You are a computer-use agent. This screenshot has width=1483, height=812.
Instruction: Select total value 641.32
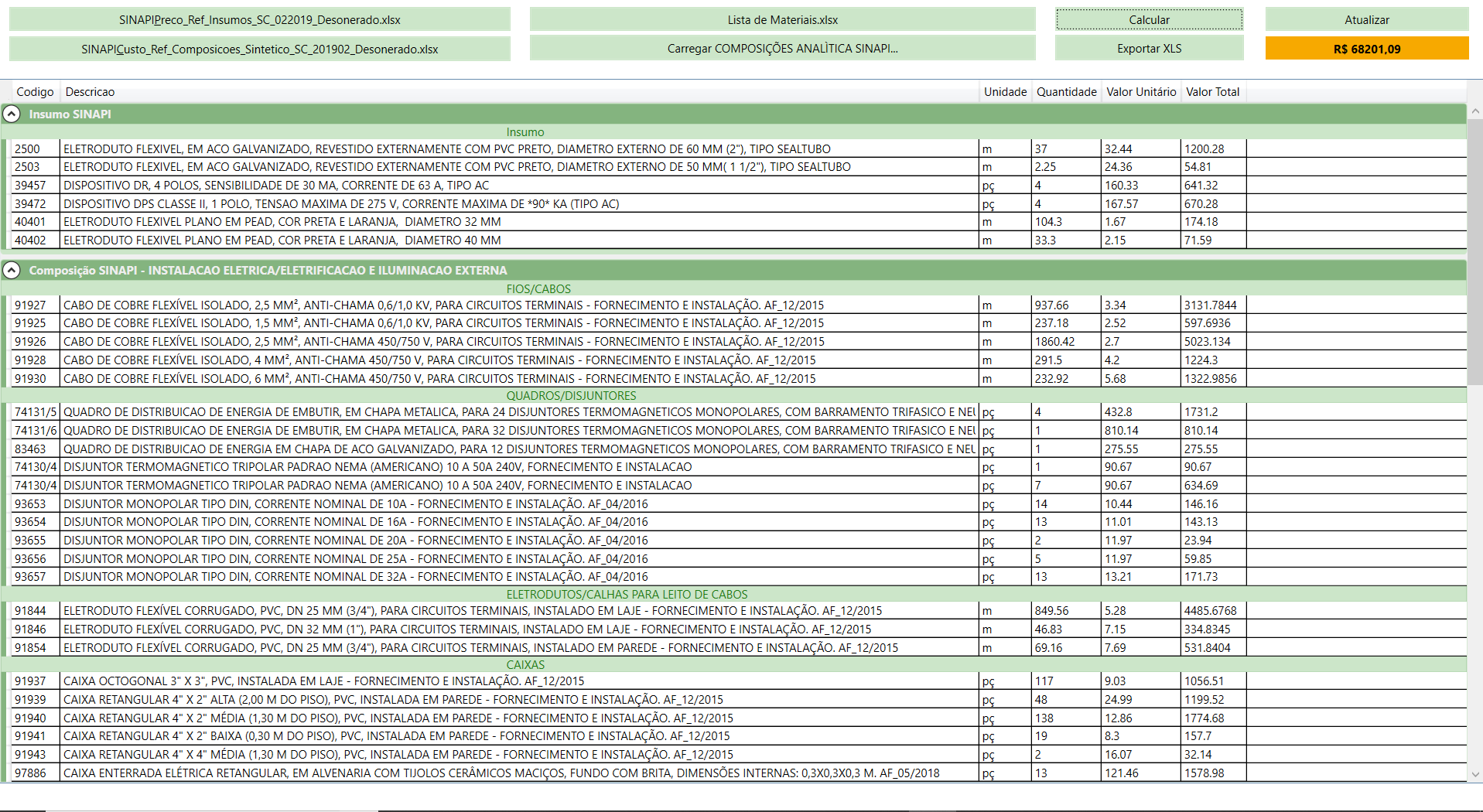pos(1213,186)
